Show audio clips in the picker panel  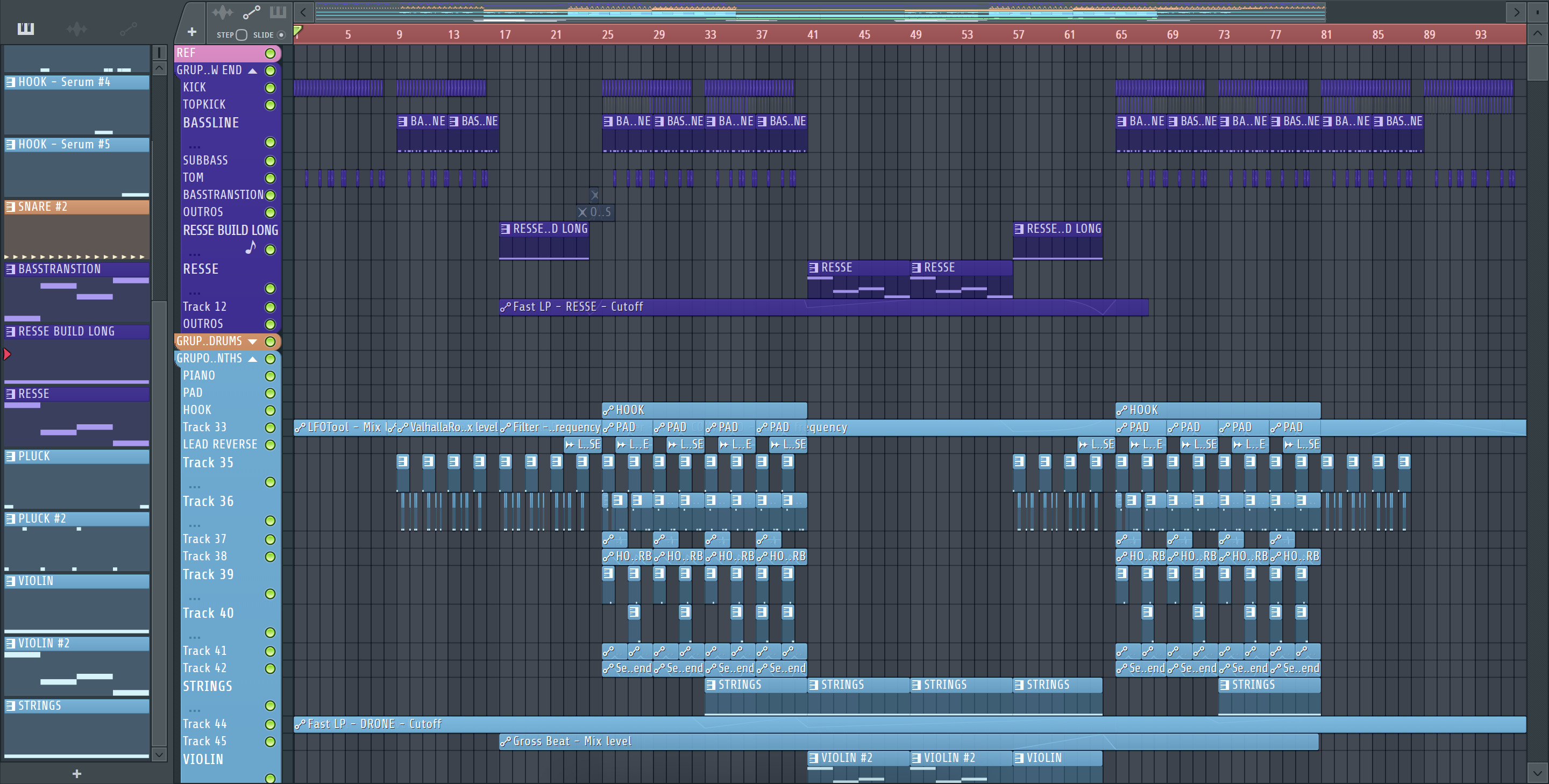(x=77, y=28)
